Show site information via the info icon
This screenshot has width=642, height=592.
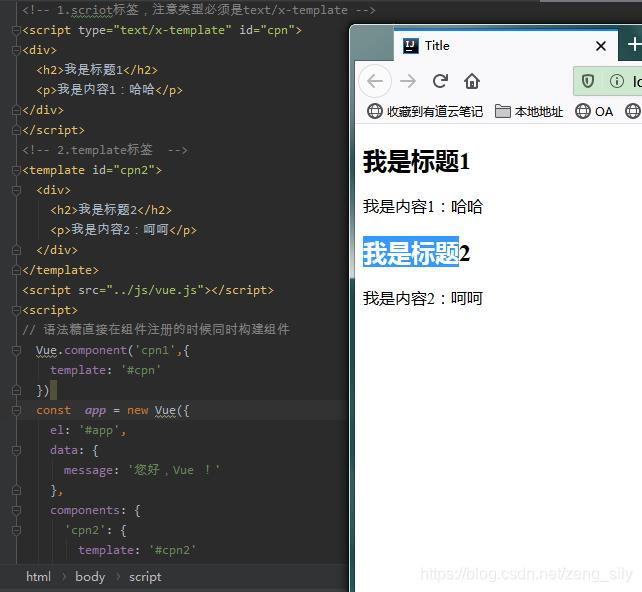(x=617, y=81)
